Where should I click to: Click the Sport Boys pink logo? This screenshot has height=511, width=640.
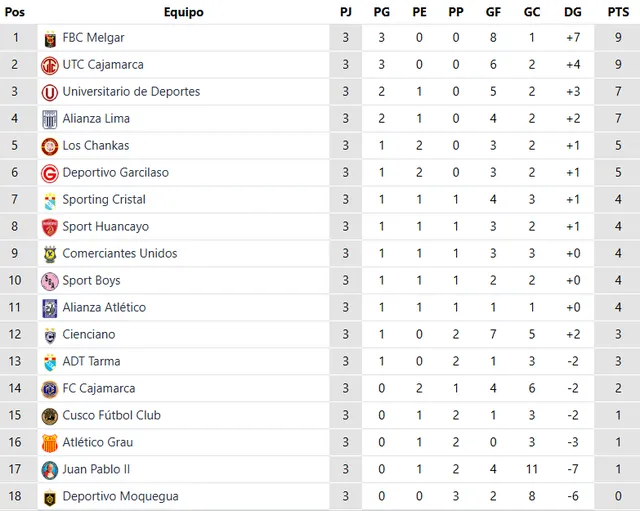(x=50, y=281)
